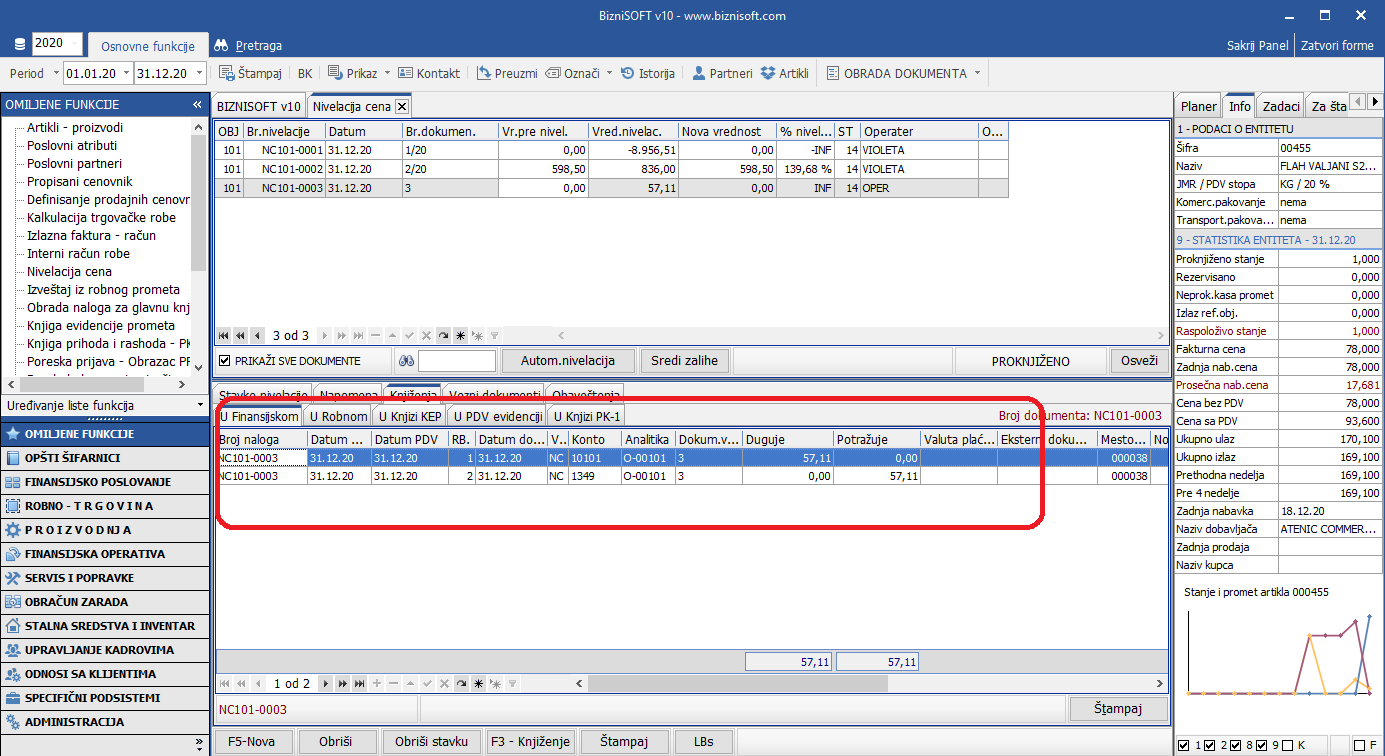Click the Preuzmi import icon
This screenshot has height=756, width=1385.
click(x=483, y=73)
